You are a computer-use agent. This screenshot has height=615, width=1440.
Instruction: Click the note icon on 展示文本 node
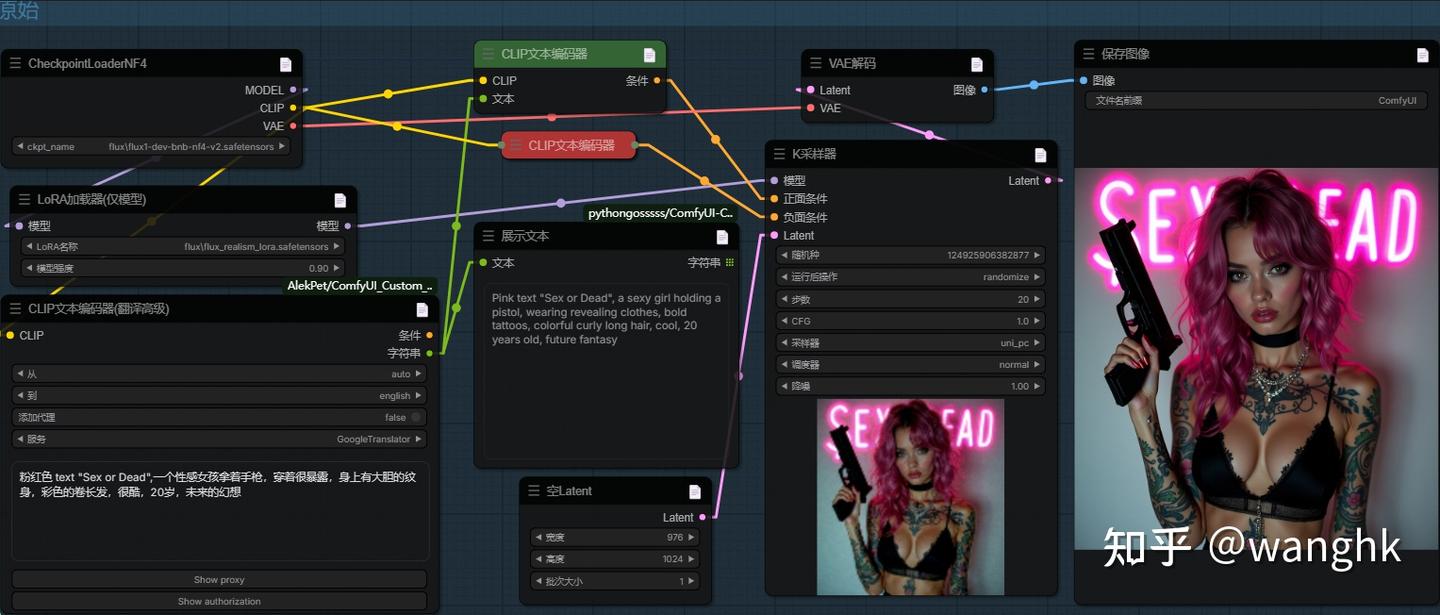[722, 236]
